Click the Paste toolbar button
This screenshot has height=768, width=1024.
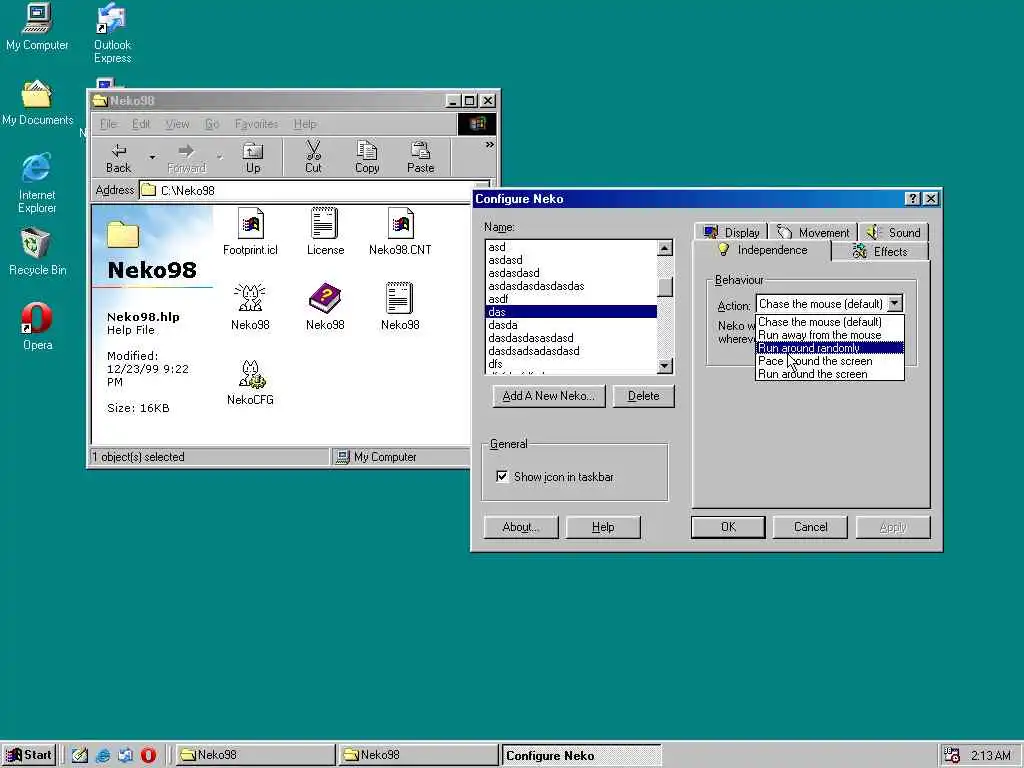(x=421, y=158)
